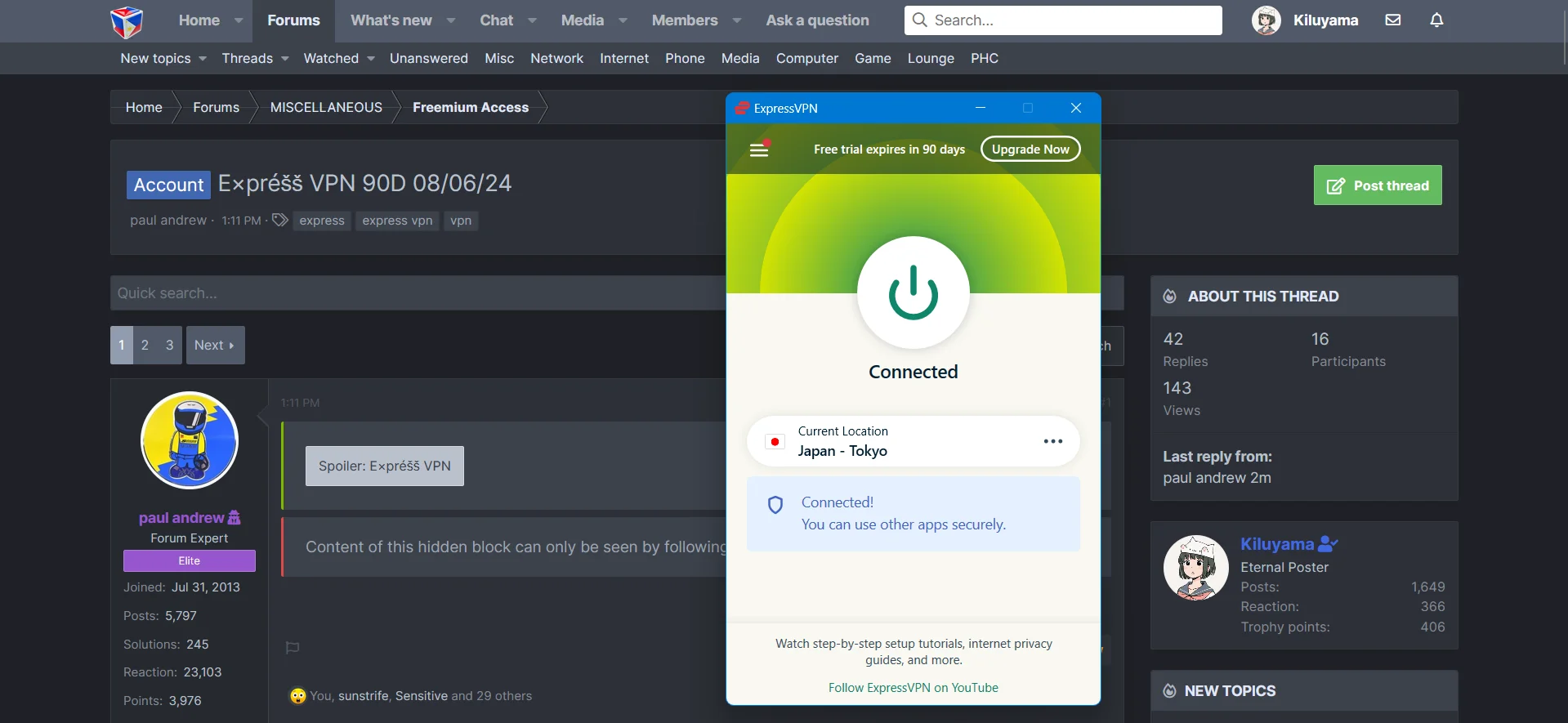This screenshot has width=1568, height=723.
Task: Click Kiluyama avatar in navbar
Action: (x=1266, y=20)
